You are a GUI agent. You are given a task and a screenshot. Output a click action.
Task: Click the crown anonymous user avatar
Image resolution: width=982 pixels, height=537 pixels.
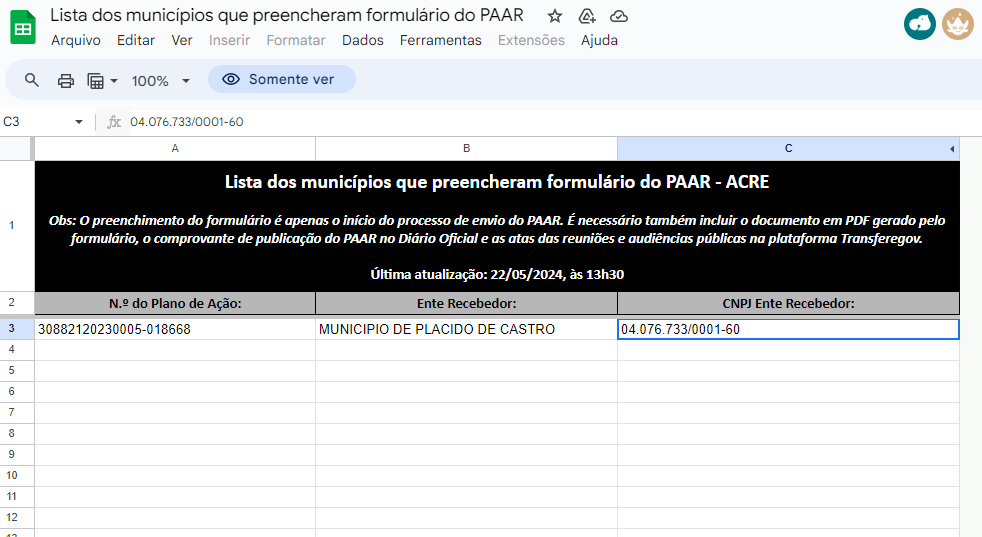click(957, 24)
